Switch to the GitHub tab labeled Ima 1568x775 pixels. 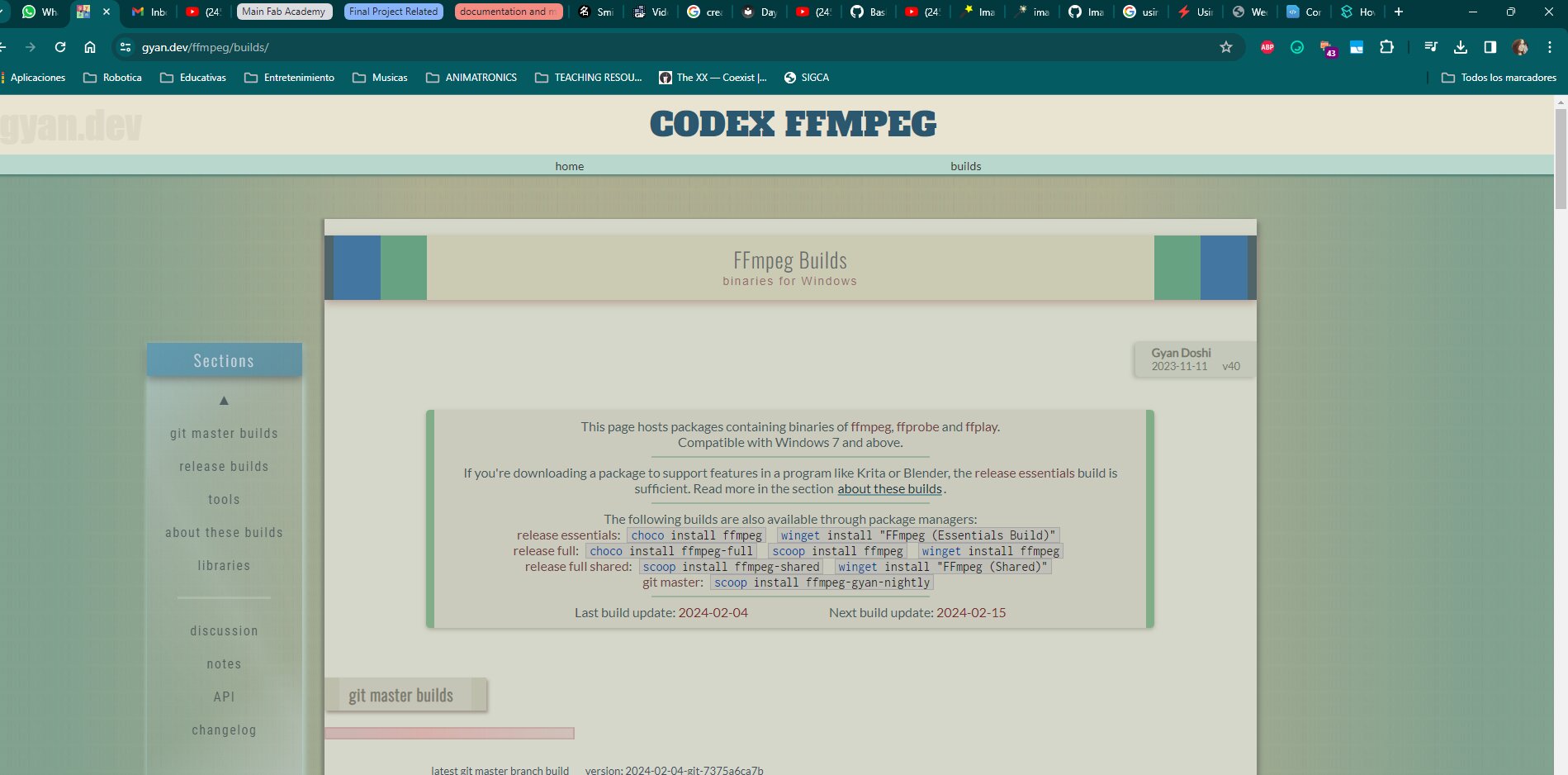pyautogui.click(x=1086, y=12)
